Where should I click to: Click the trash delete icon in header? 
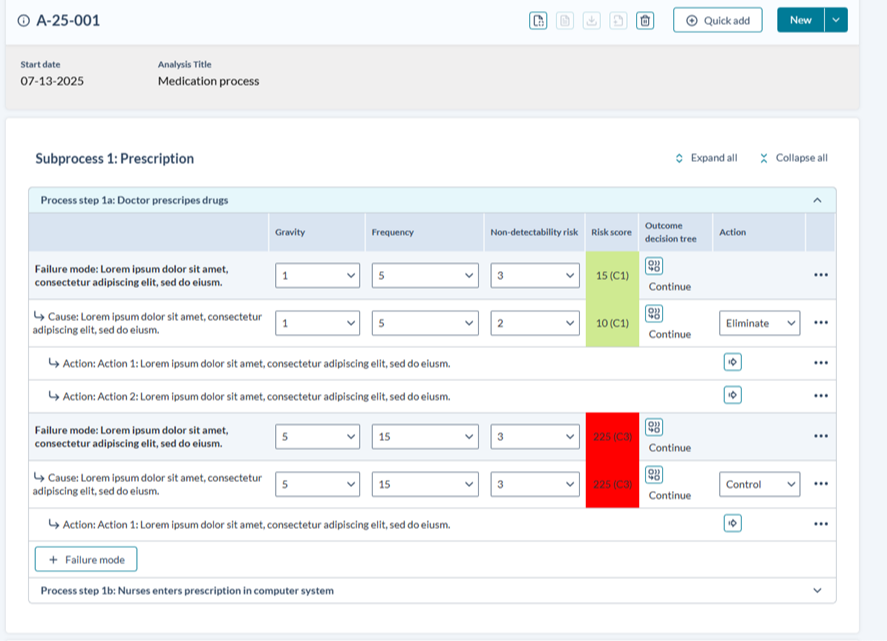[x=645, y=20]
